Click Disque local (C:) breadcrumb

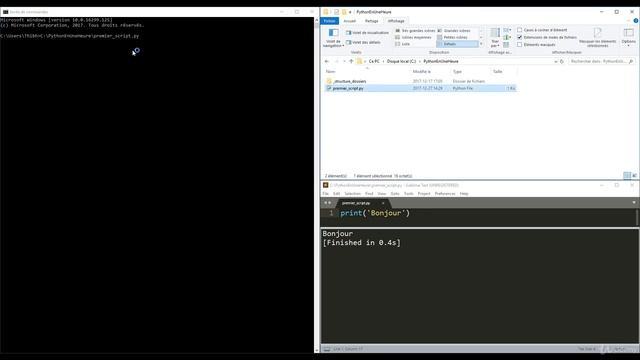pyautogui.click(x=401, y=61)
